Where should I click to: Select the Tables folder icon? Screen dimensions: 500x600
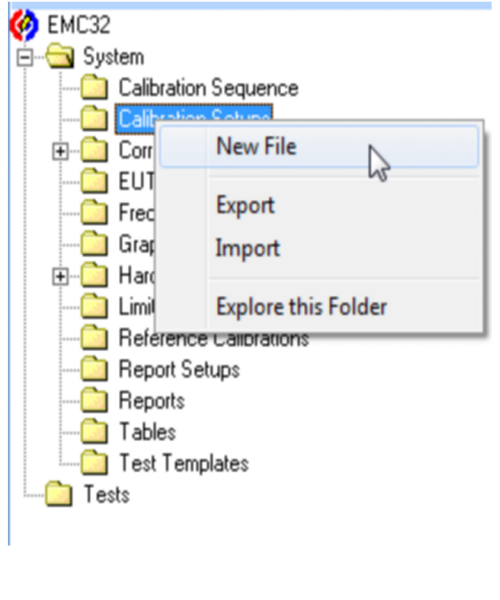click(94, 432)
